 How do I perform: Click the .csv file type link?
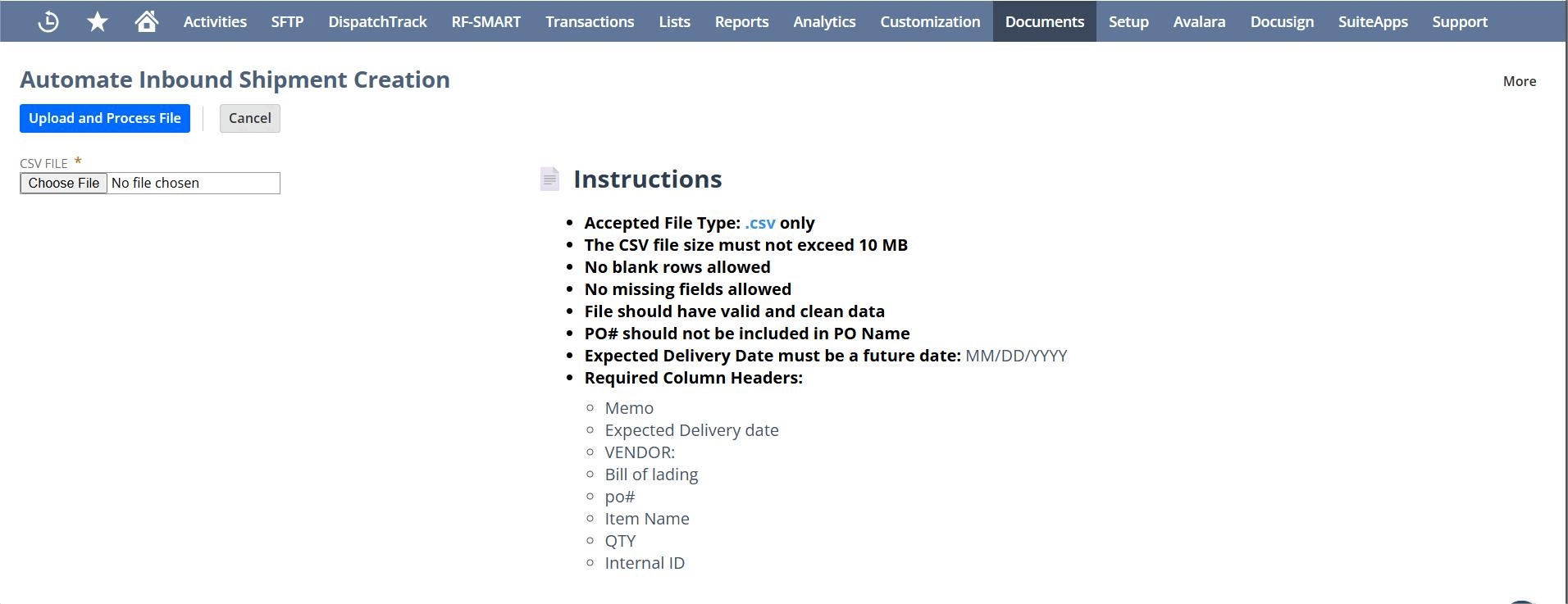(759, 223)
